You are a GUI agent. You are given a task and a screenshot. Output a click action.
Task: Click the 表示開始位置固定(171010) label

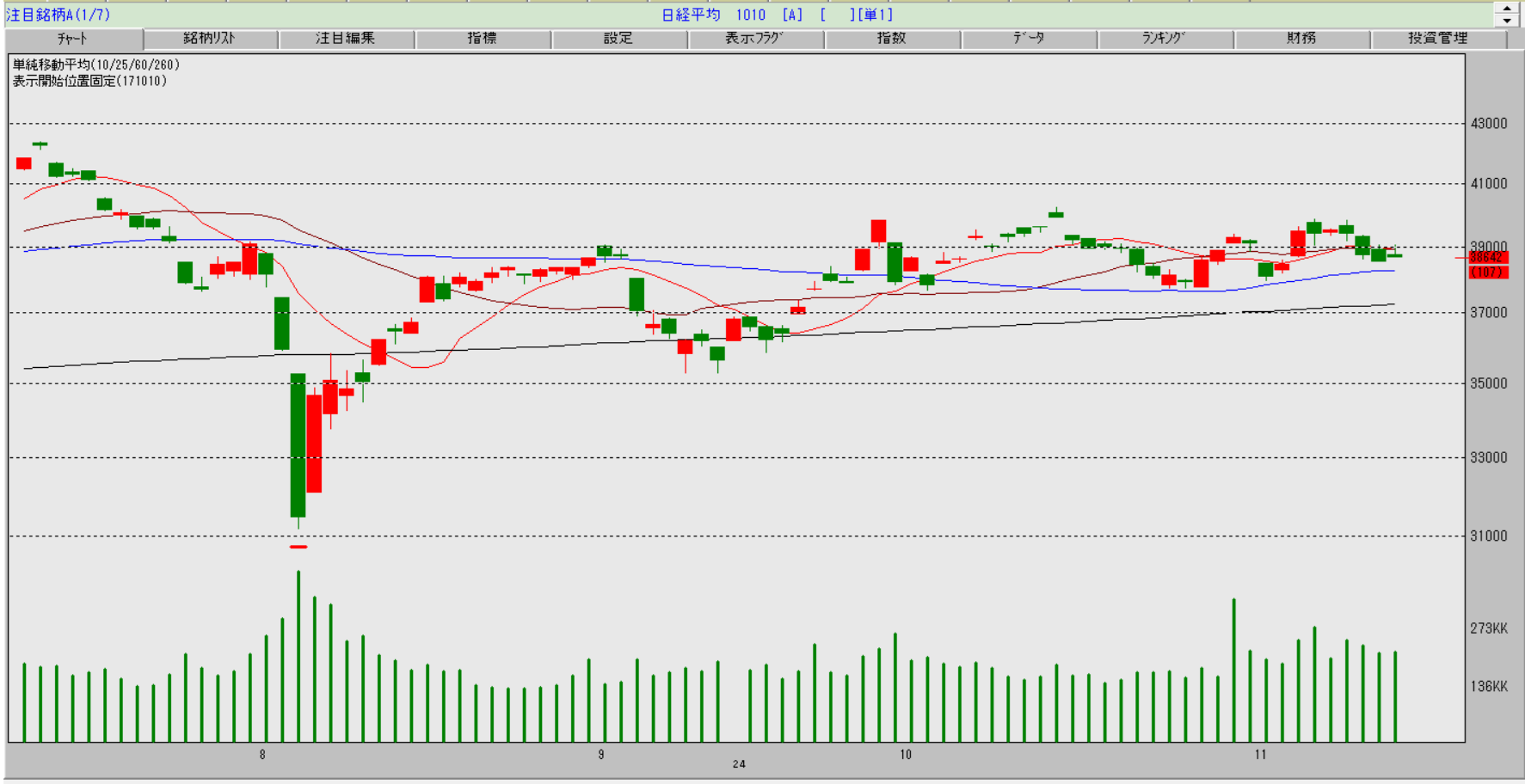point(89,81)
